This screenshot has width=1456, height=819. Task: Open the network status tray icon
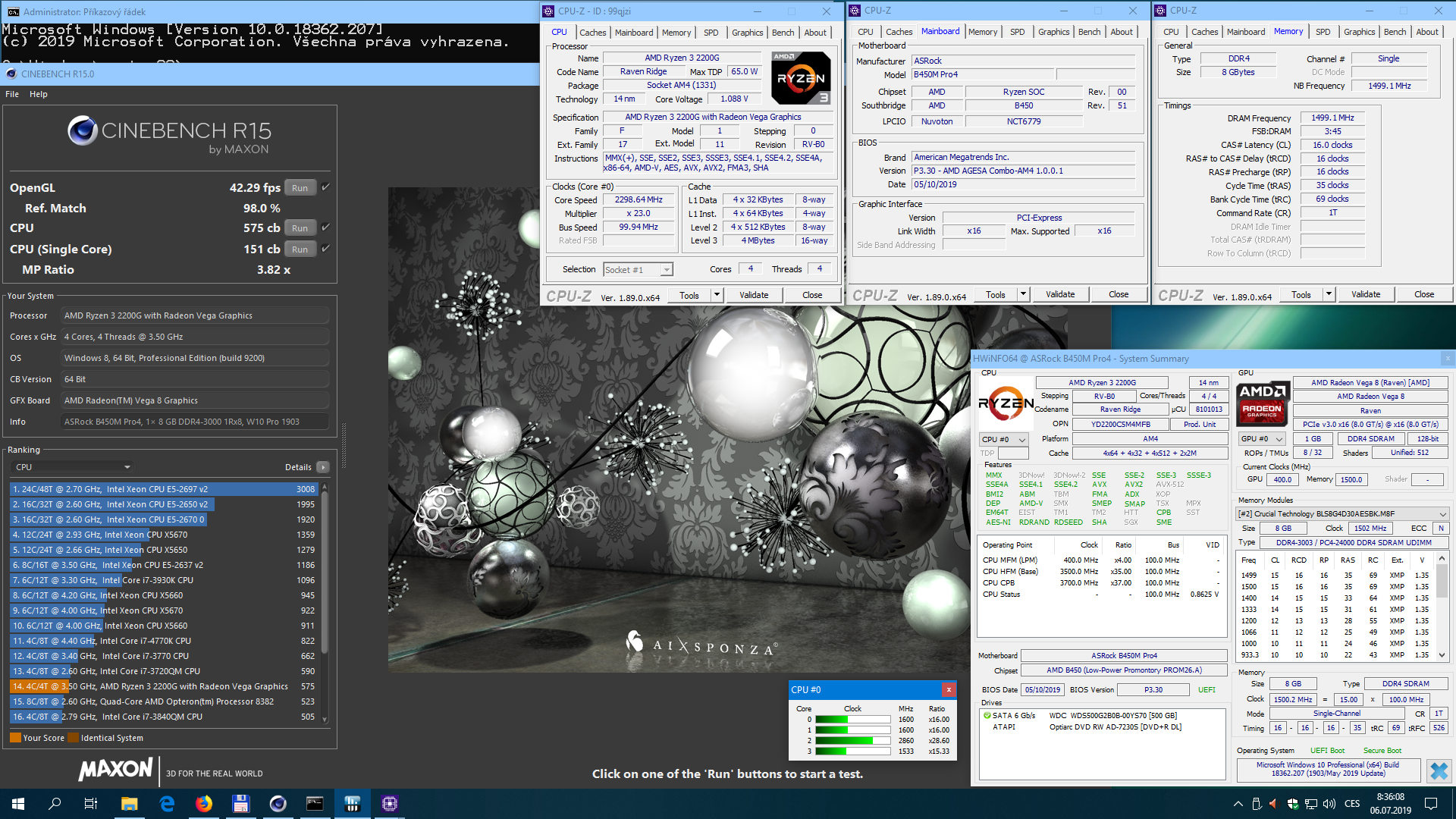click(x=1311, y=804)
